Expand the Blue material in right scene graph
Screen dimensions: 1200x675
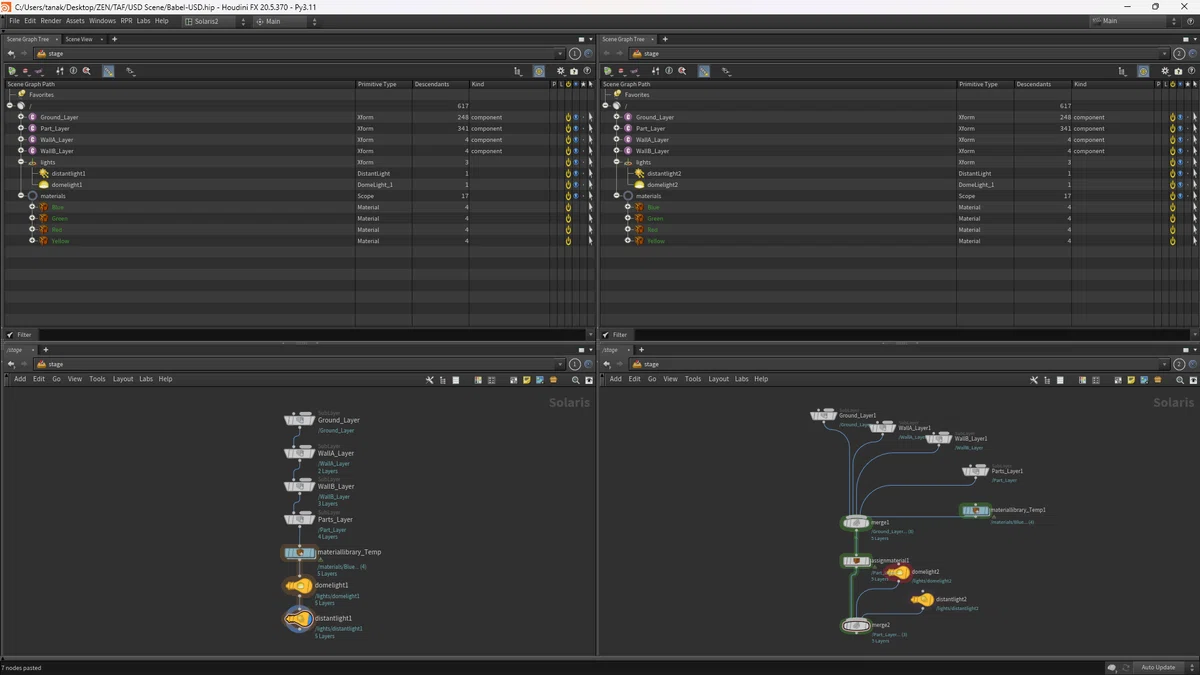click(x=628, y=207)
